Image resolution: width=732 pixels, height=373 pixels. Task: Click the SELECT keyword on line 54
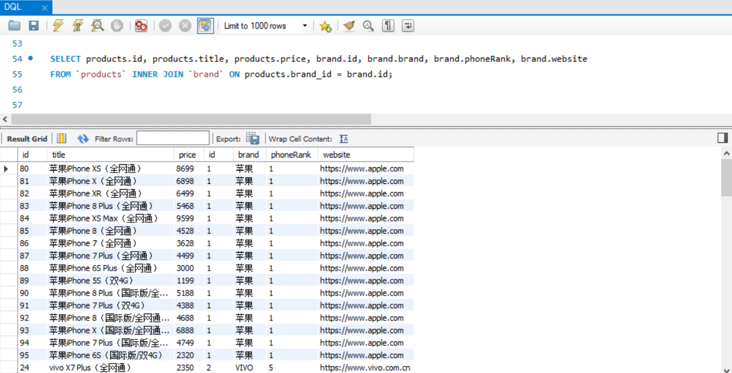click(66, 59)
